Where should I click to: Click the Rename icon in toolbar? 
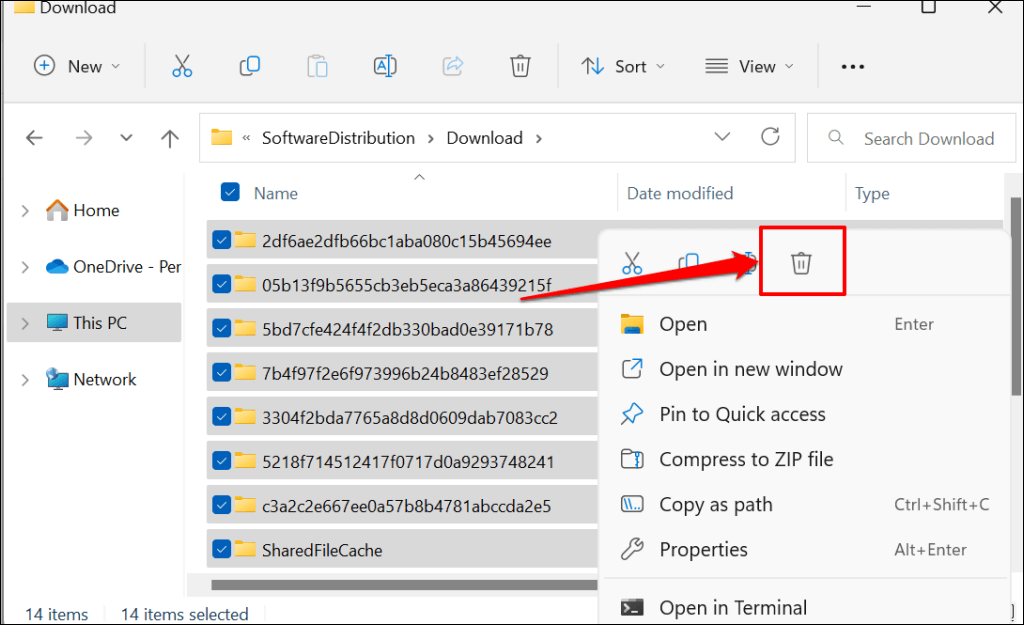(385, 66)
